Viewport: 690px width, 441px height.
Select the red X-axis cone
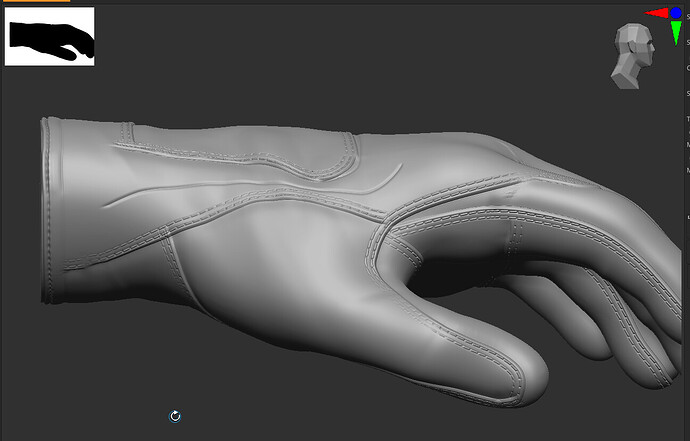pos(657,13)
